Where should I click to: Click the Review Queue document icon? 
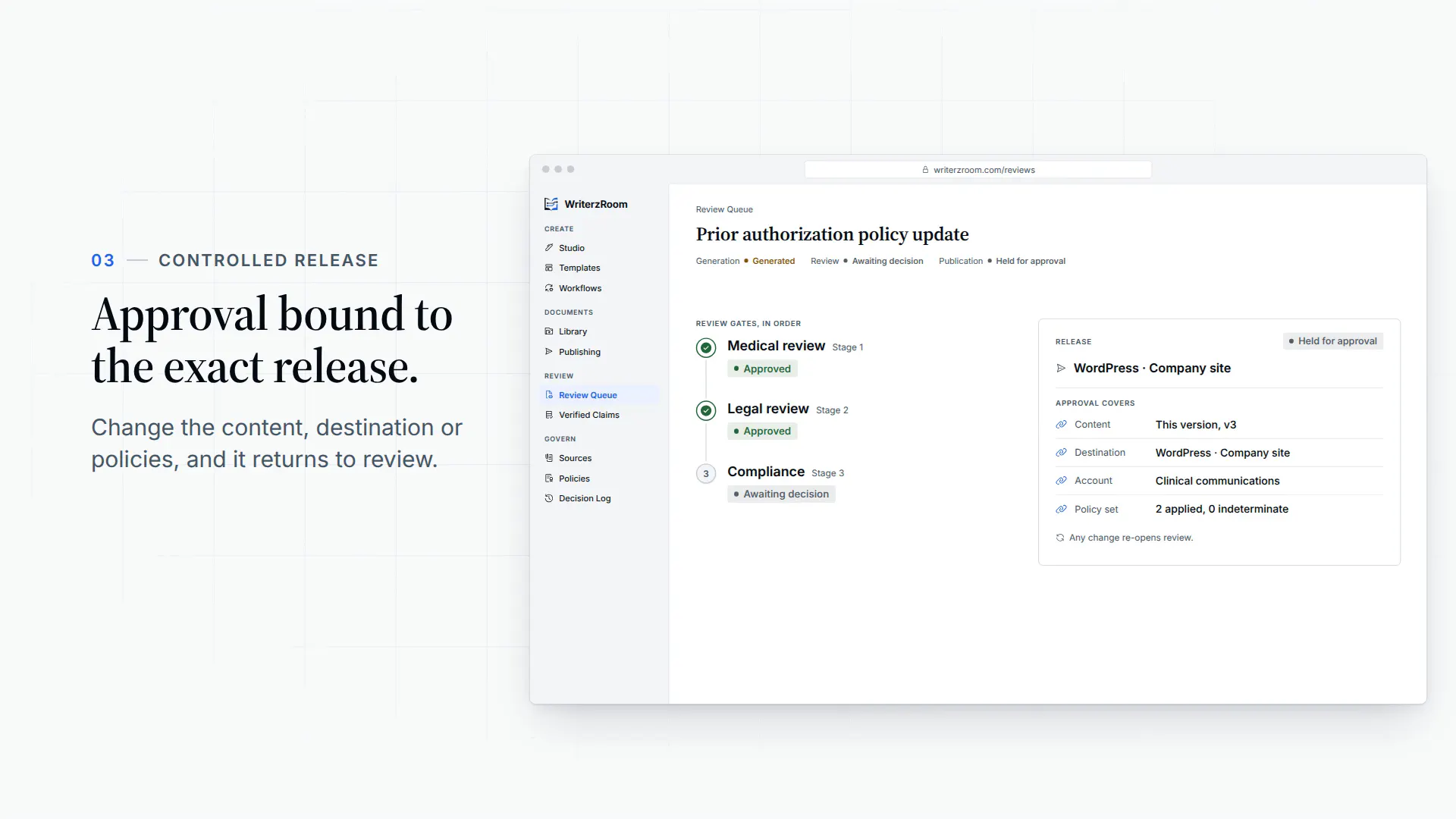coord(549,395)
